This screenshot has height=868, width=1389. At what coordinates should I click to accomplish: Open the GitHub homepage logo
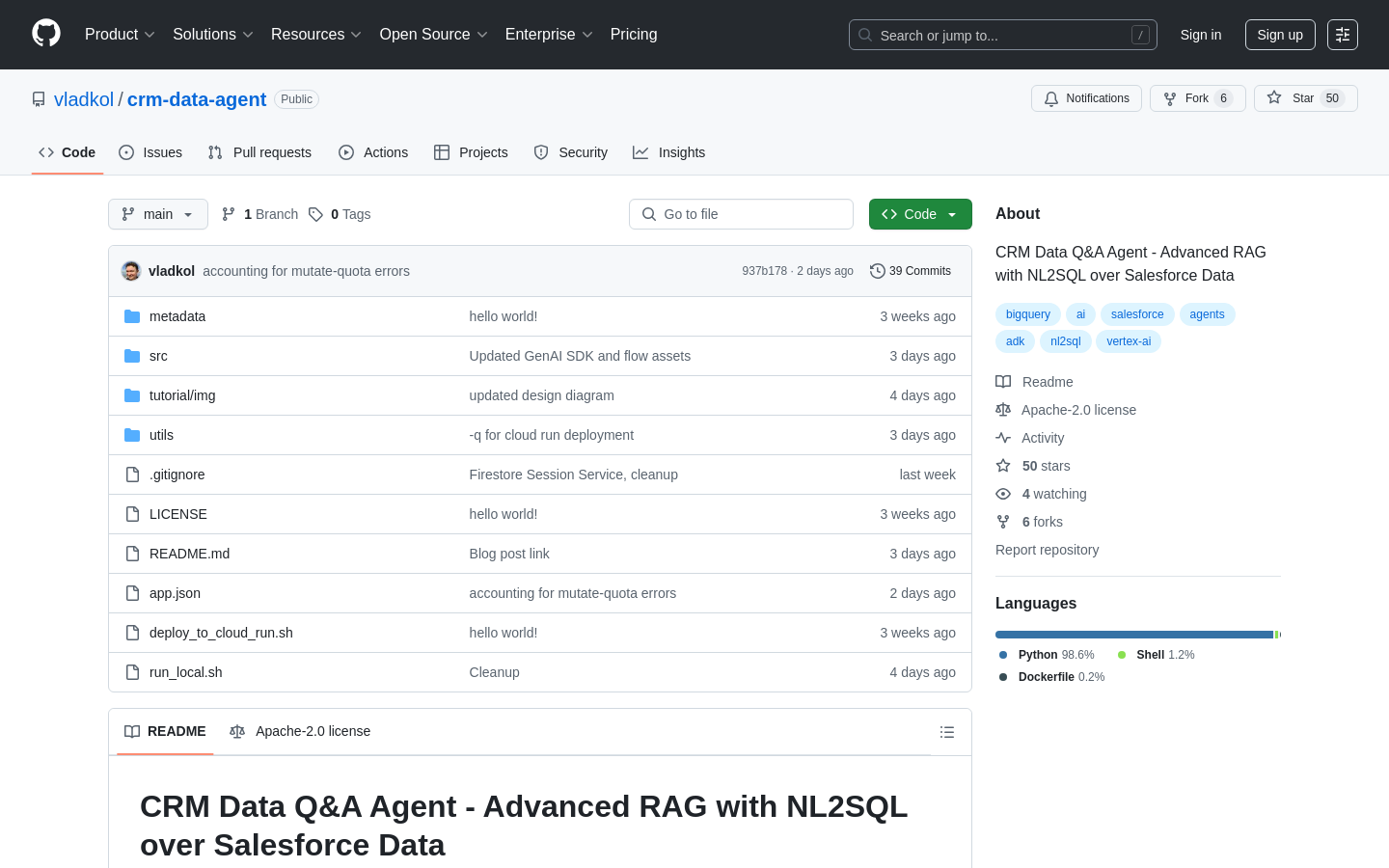(x=46, y=34)
